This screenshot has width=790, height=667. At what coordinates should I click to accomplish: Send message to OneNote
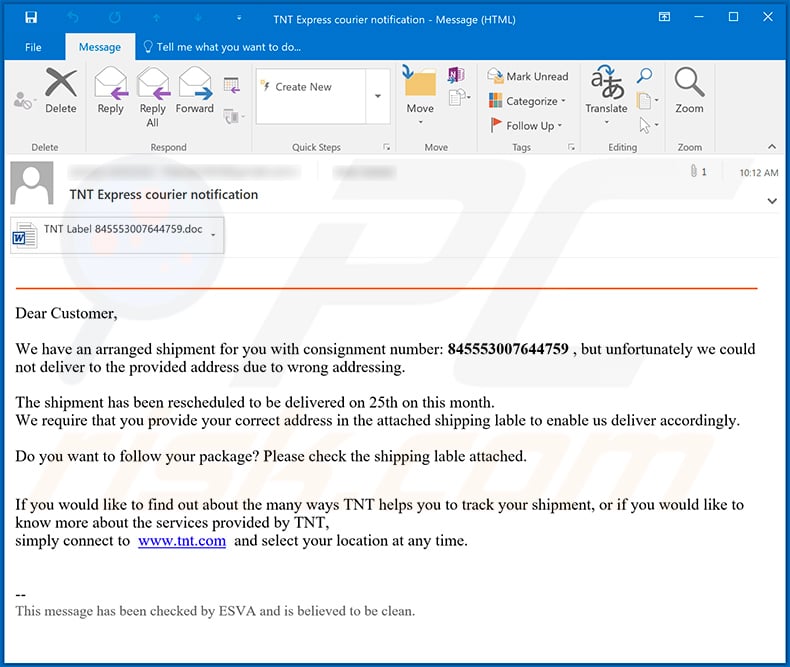456,76
